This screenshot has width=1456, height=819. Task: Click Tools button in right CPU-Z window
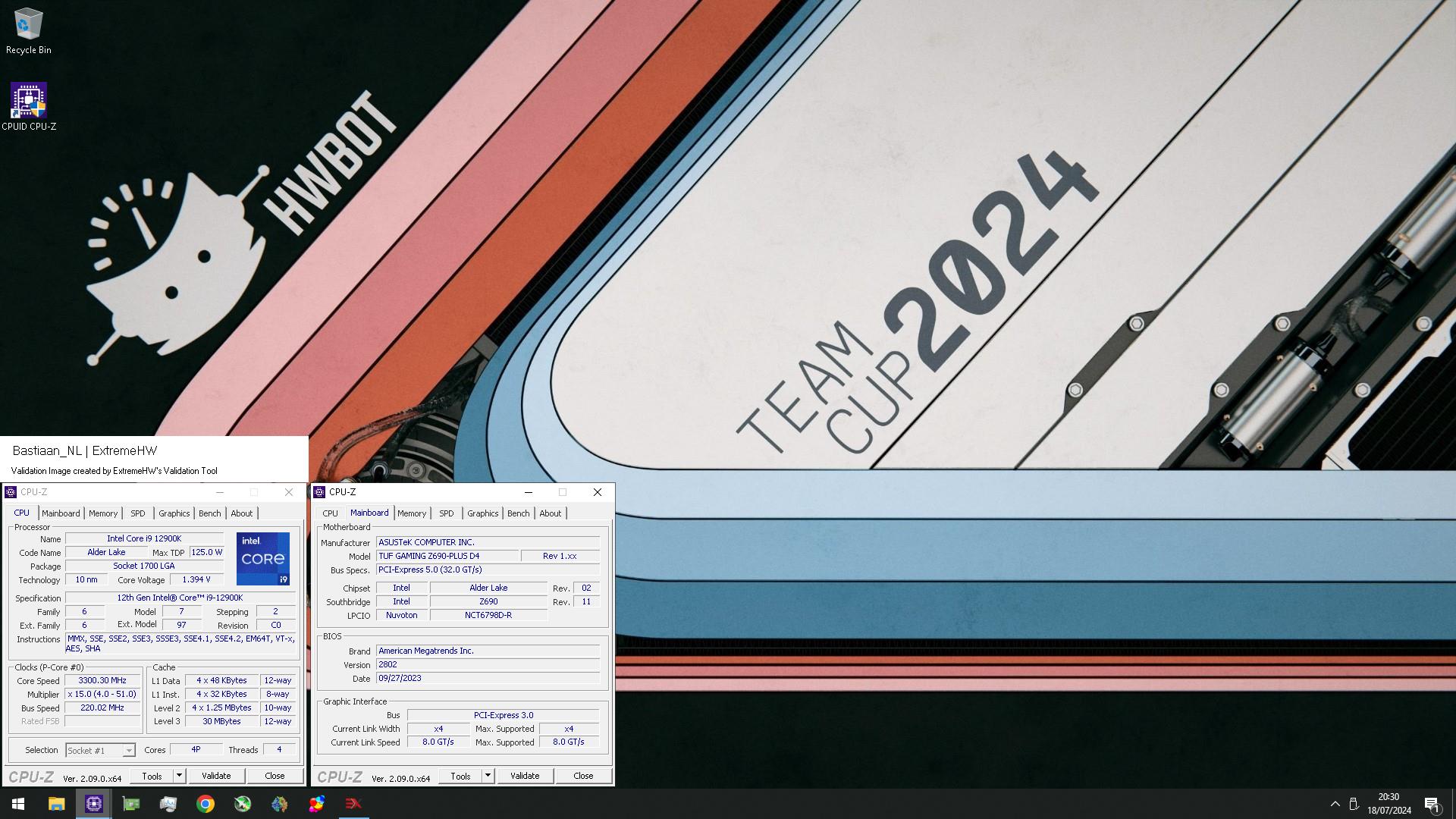click(x=460, y=776)
